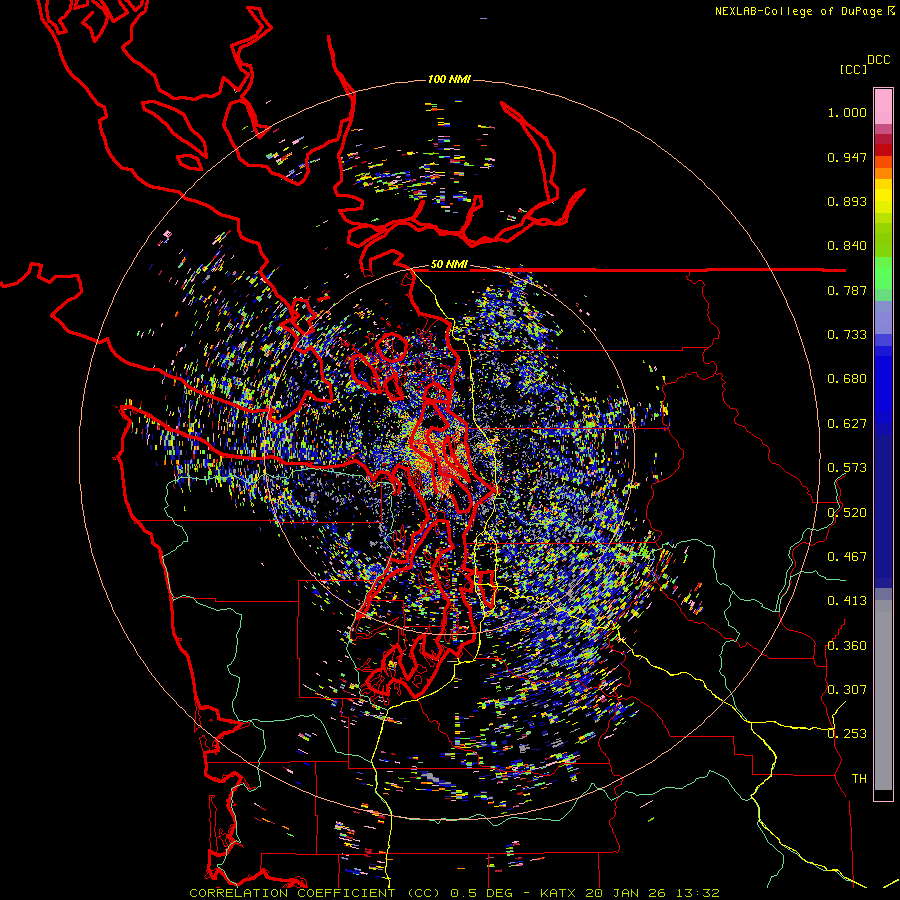Select the 0.467 scale value
Image resolution: width=900 pixels, height=900 pixels.
847,557
